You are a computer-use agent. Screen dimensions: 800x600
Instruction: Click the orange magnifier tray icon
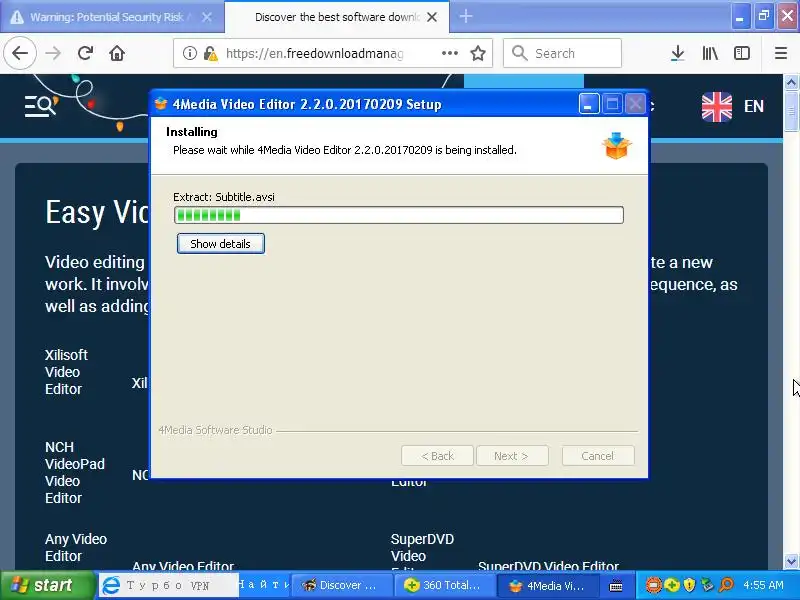tap(726, 585)
